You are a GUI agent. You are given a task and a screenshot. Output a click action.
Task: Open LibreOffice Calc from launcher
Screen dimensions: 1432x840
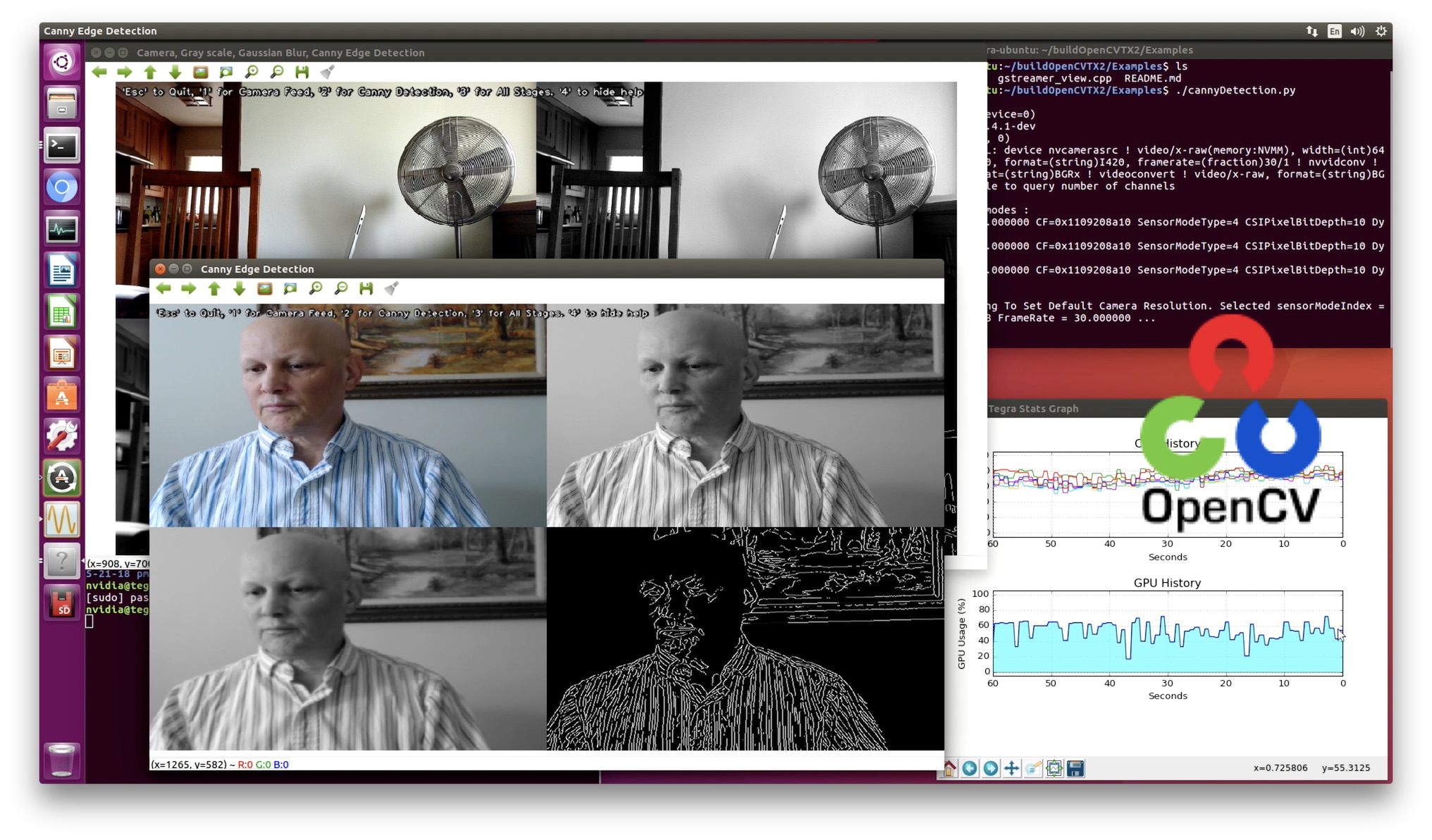62,311
